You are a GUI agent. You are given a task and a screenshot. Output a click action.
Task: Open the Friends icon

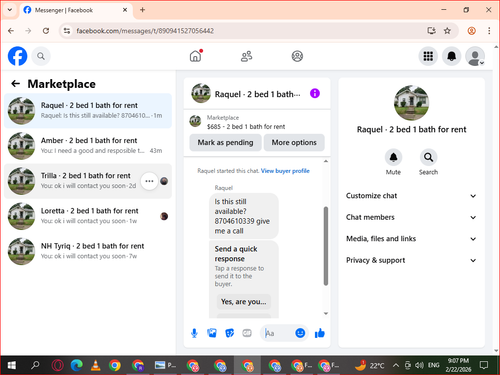point(246,56)
